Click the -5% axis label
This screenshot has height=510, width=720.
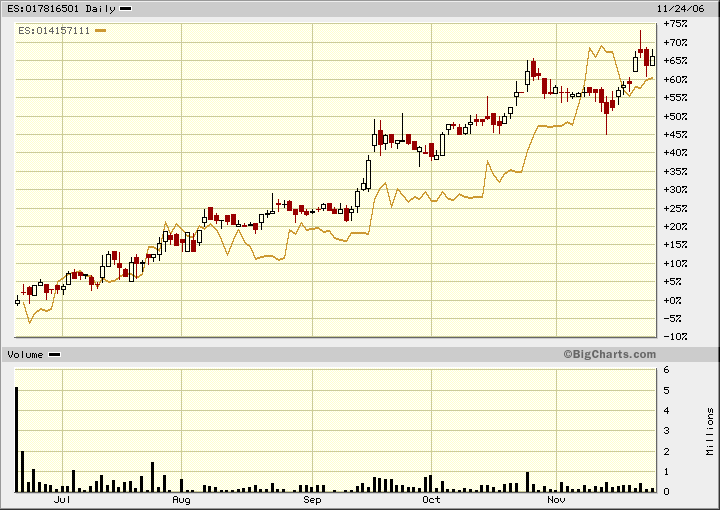click(675, 319)
